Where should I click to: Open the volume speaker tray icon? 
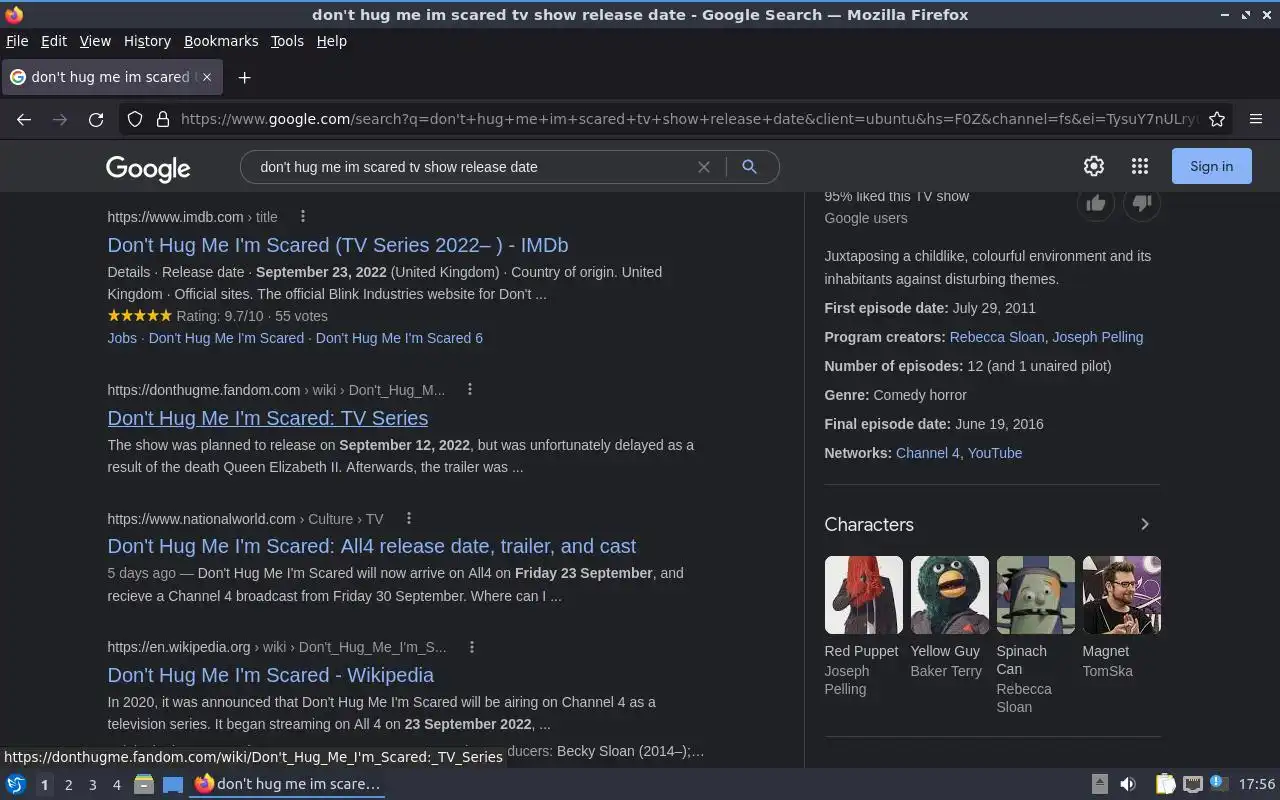(1127, 784)
